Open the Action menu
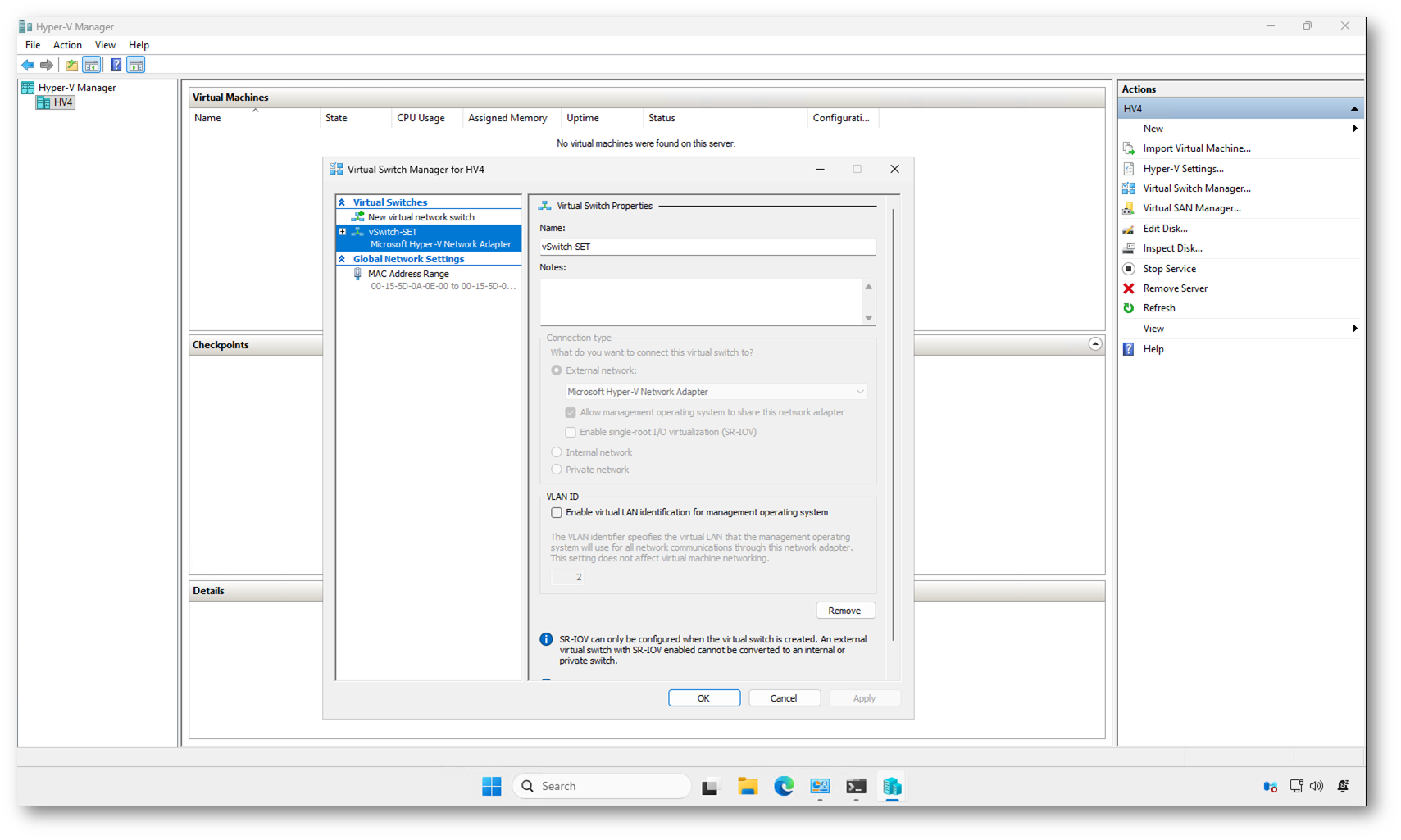Viewport: 1401px width, 840px height. coord(67,45)
